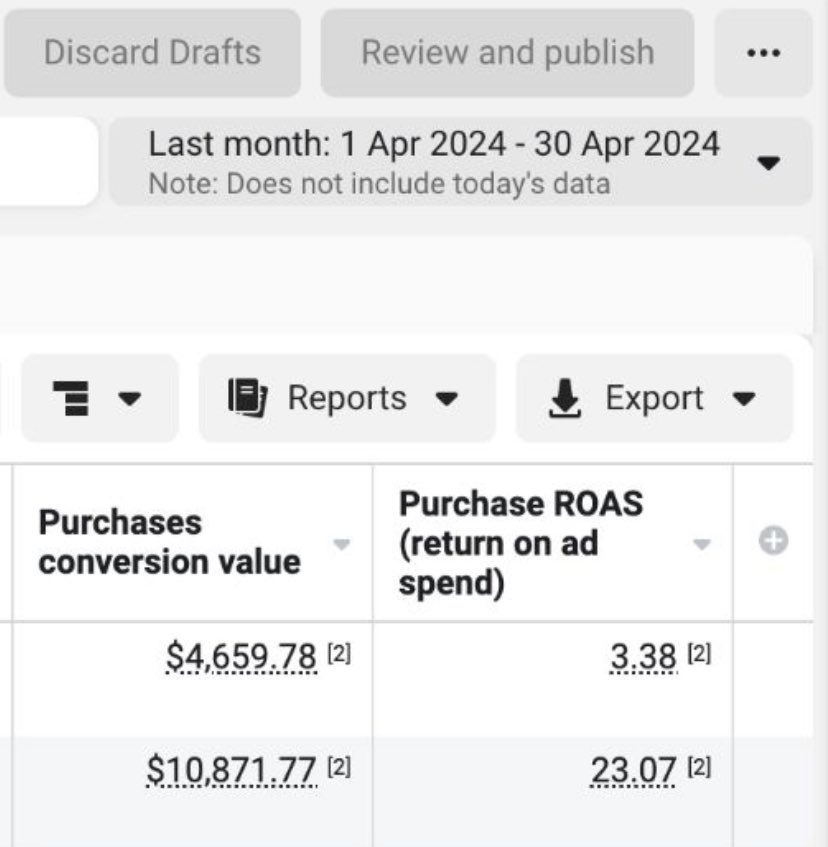This screenshot has height=847, width=828.
Task: Add a column with the plus icon
Action: point(773,540)
